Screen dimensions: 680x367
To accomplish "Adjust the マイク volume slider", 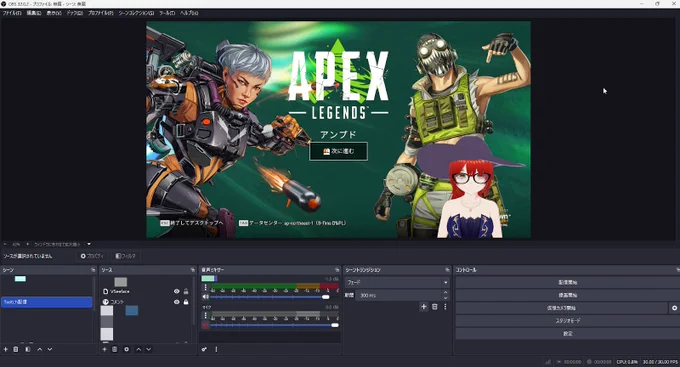I will (x=275, y=325).
